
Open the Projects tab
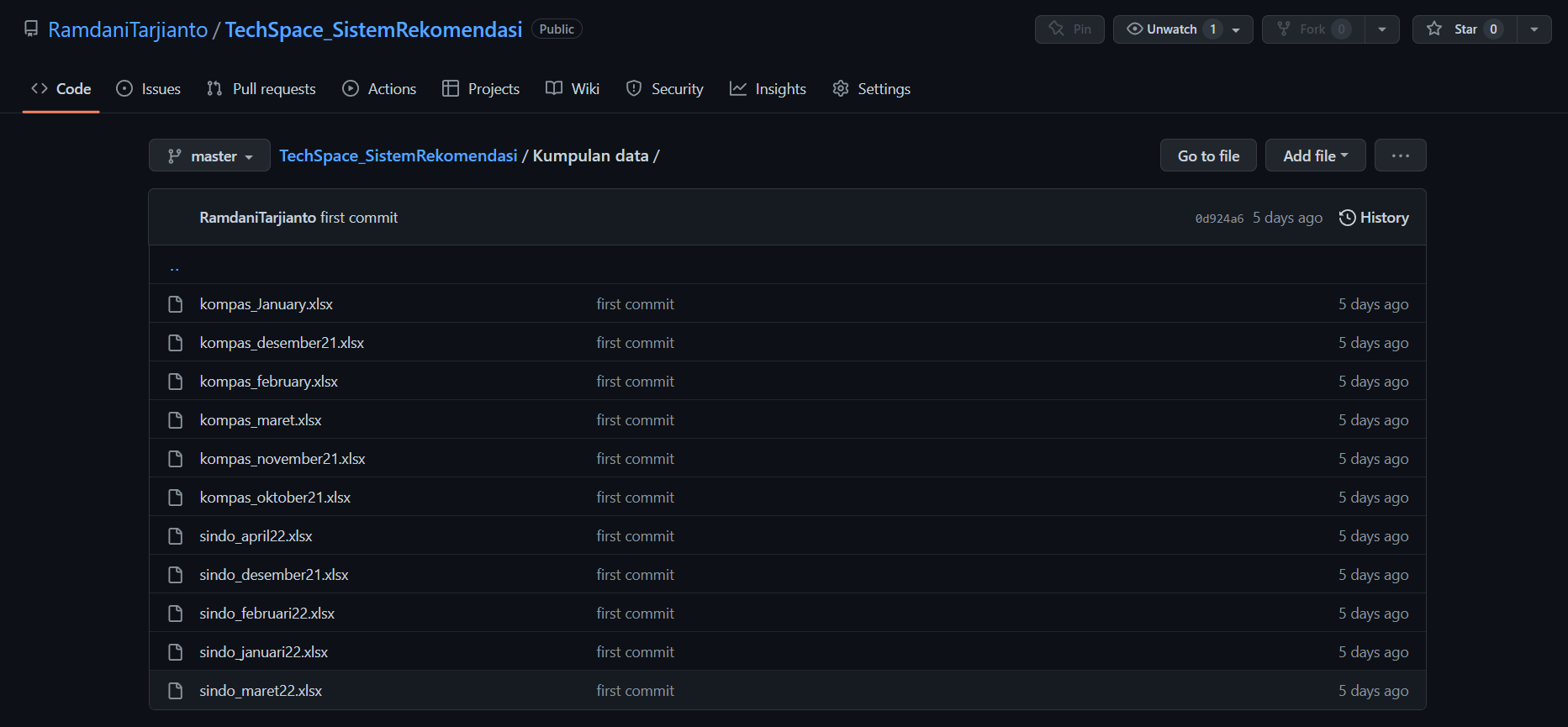coord(481,88)
